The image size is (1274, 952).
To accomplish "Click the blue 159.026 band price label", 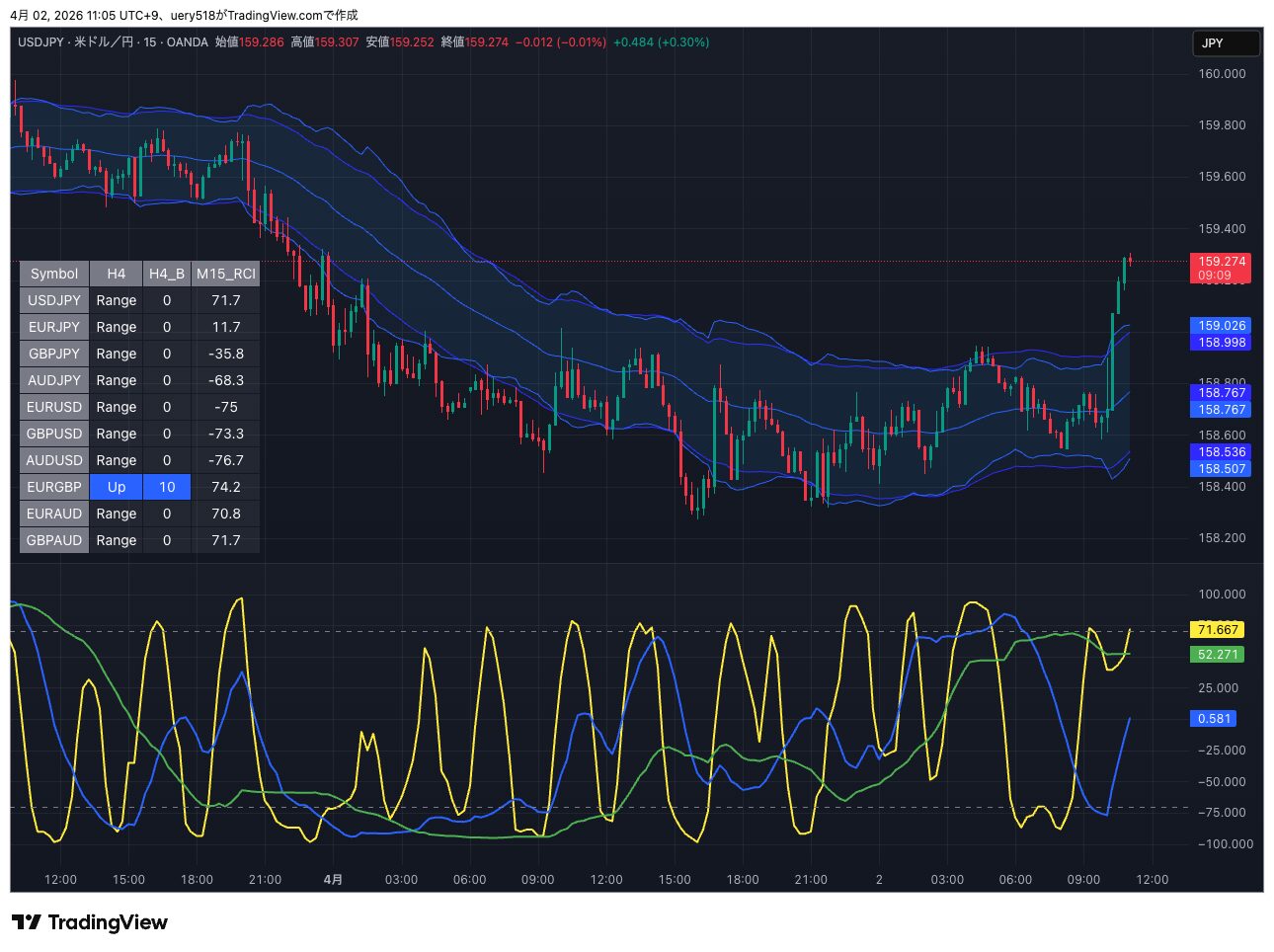I will click(1222, 326).
